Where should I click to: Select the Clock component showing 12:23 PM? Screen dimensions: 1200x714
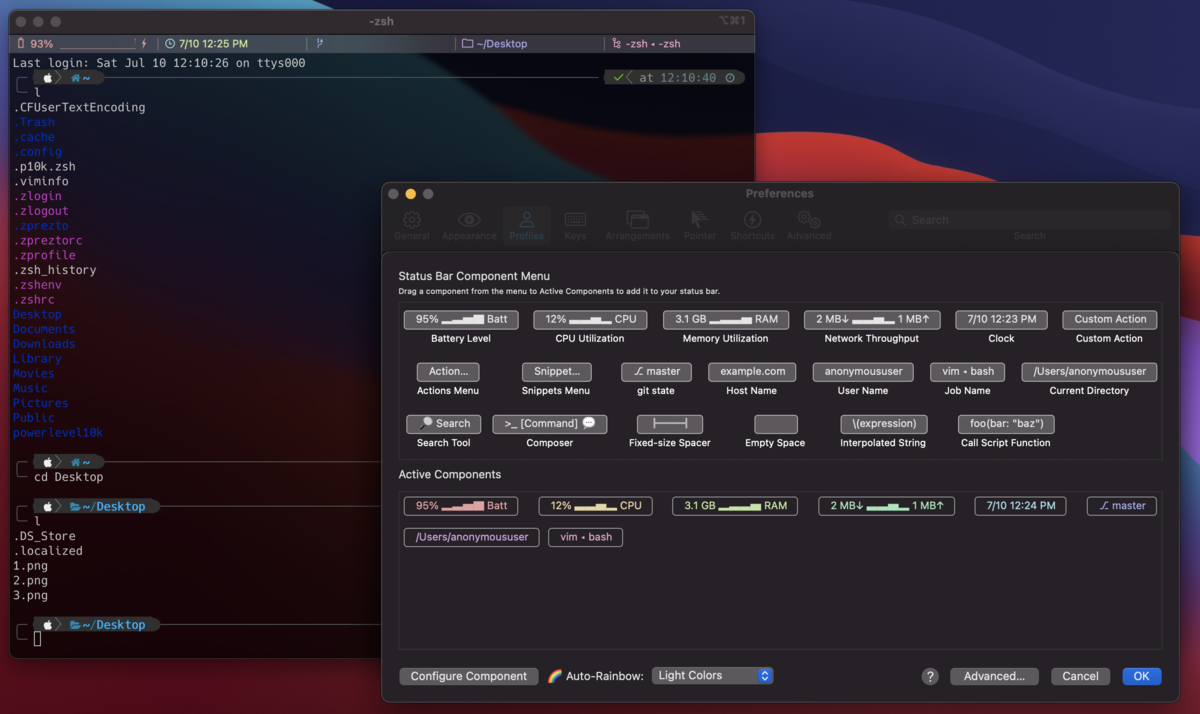(x=1001, y=320)
